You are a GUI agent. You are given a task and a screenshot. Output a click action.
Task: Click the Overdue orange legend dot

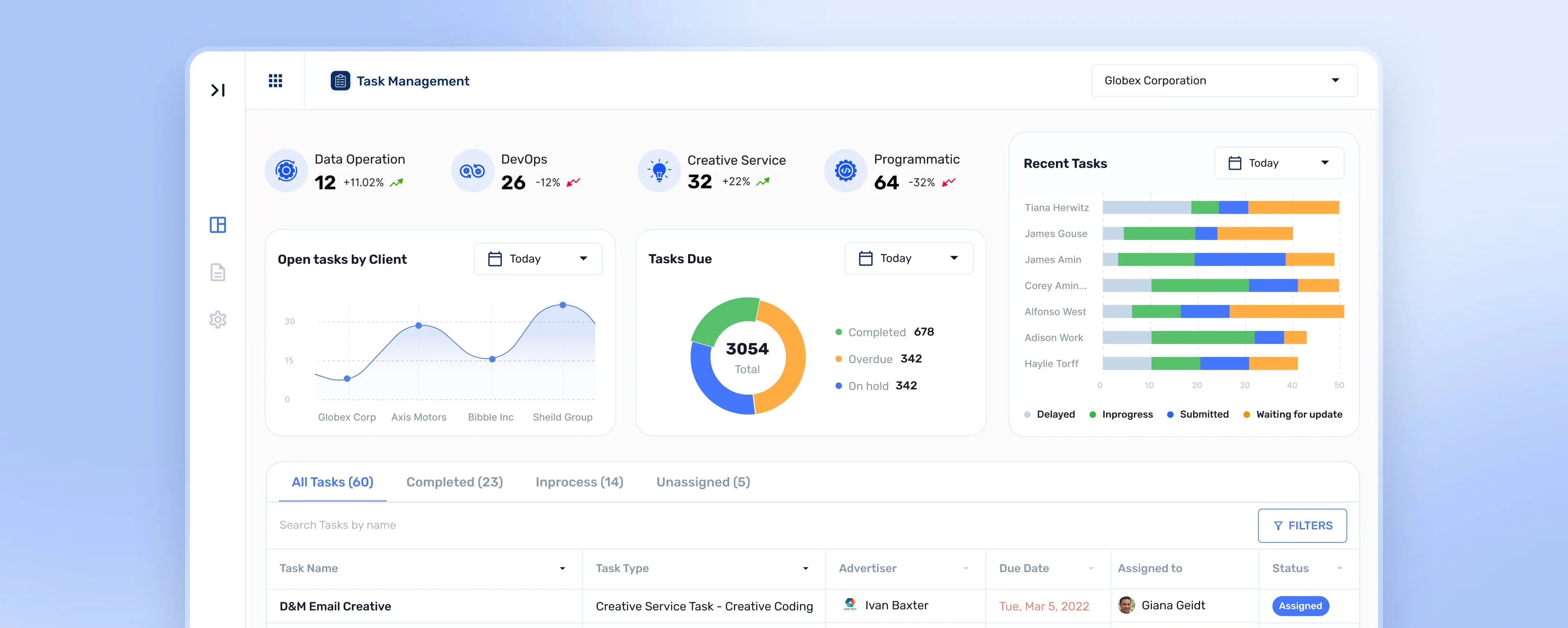[x=838, y=358]
